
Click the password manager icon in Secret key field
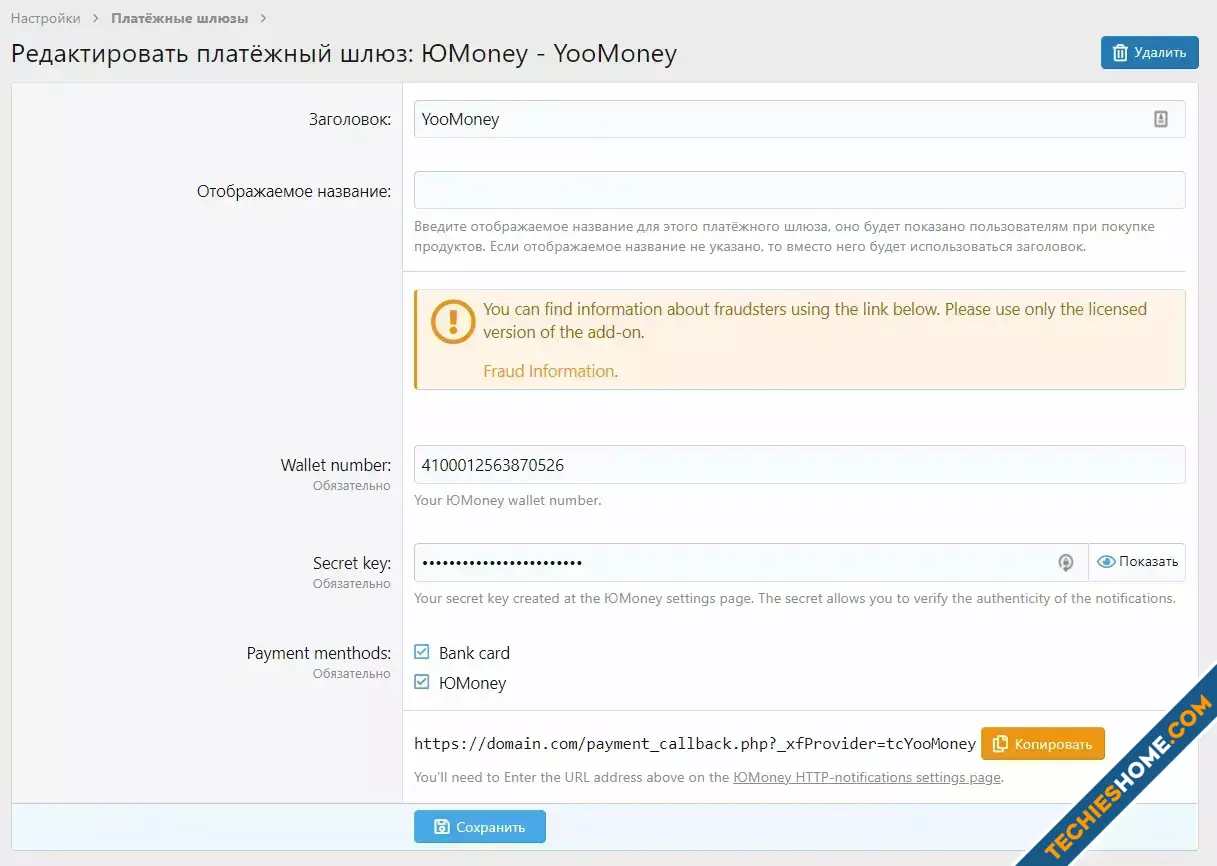tap(1066, 563)
